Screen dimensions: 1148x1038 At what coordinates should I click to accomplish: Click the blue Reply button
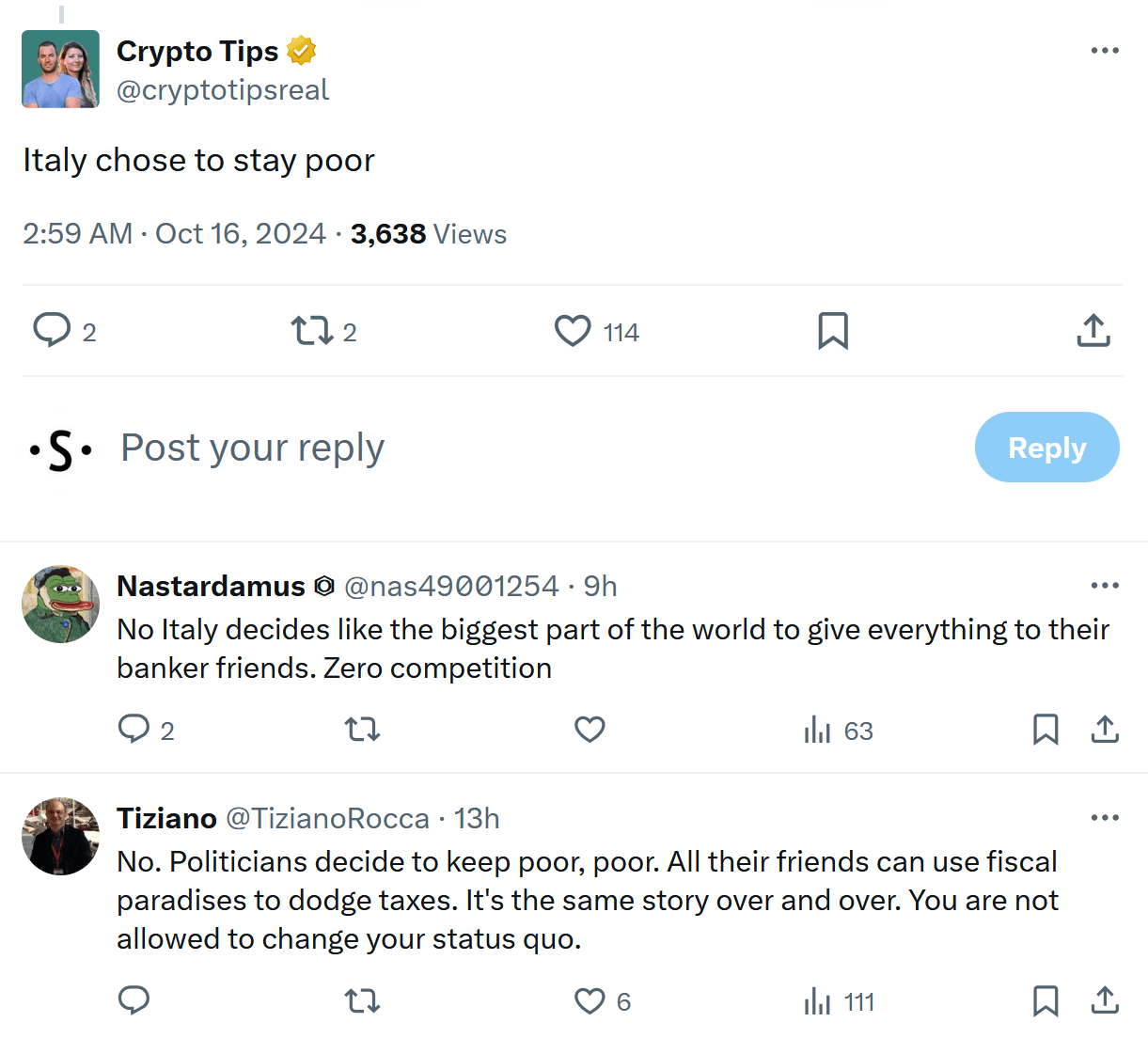click(x=1046, y=448)
